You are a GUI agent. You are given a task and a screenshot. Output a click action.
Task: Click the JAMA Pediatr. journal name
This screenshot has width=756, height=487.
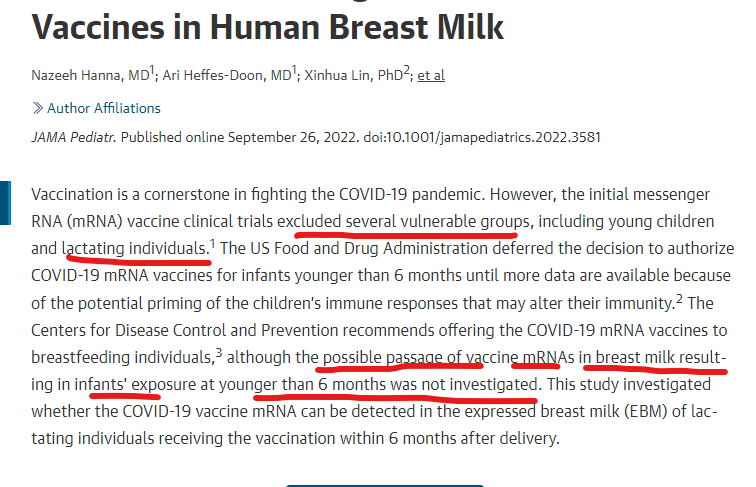[75, 137]
